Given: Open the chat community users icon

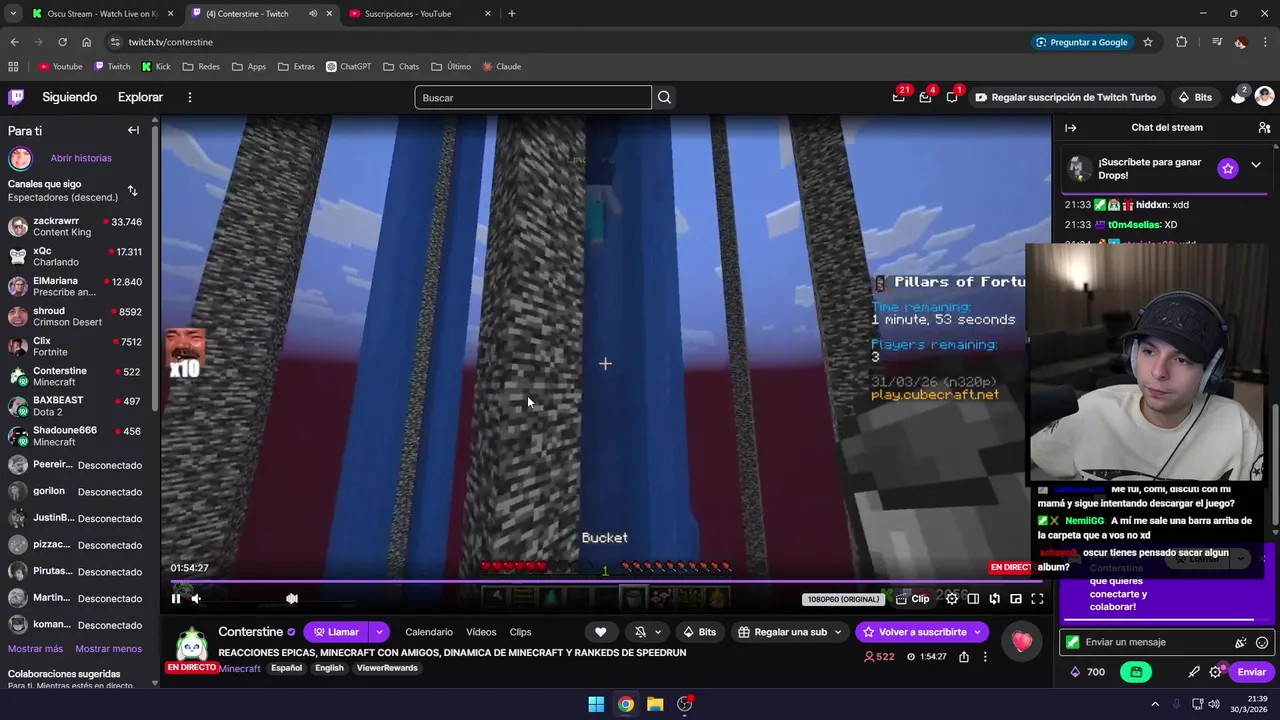Looking at the screenshot, I should [x=1264, y=128].
